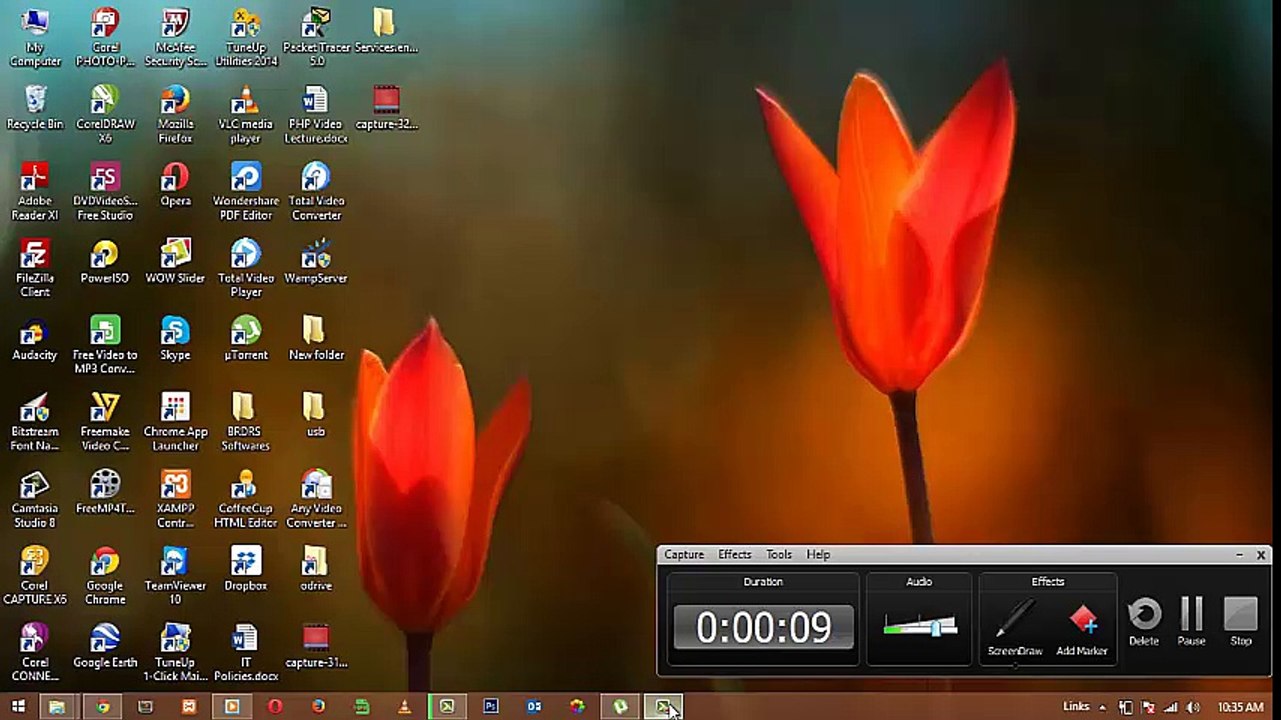Stop the screen recording
Screen dimensions: 1281x720
click(1241, 621)
